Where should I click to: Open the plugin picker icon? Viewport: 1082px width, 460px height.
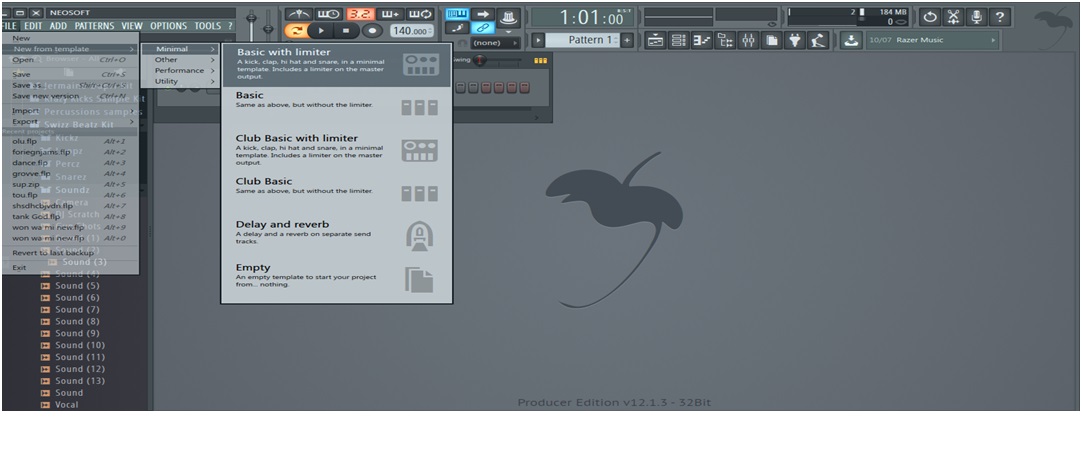(x=795, y=40)
